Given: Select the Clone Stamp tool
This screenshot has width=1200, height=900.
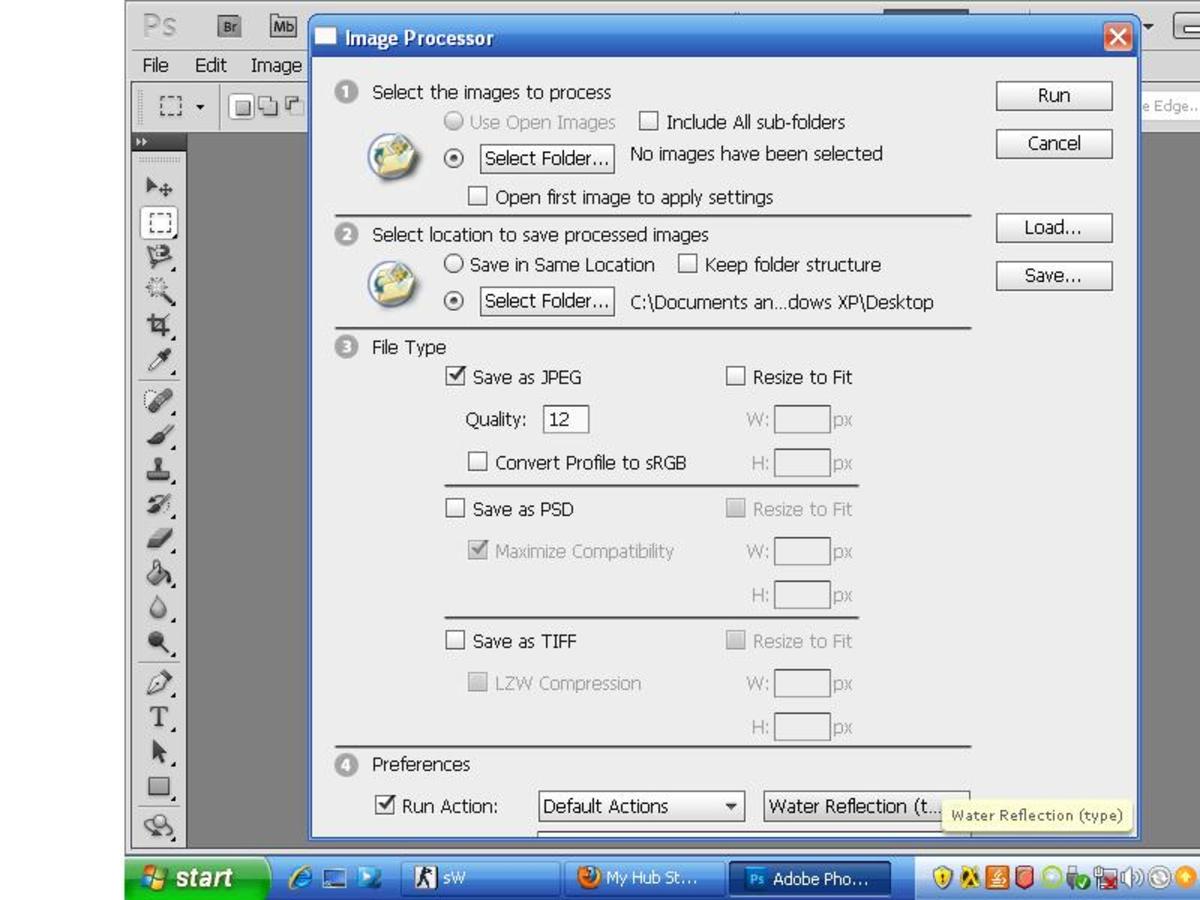Looking at the screenshot, I should 159,470.
